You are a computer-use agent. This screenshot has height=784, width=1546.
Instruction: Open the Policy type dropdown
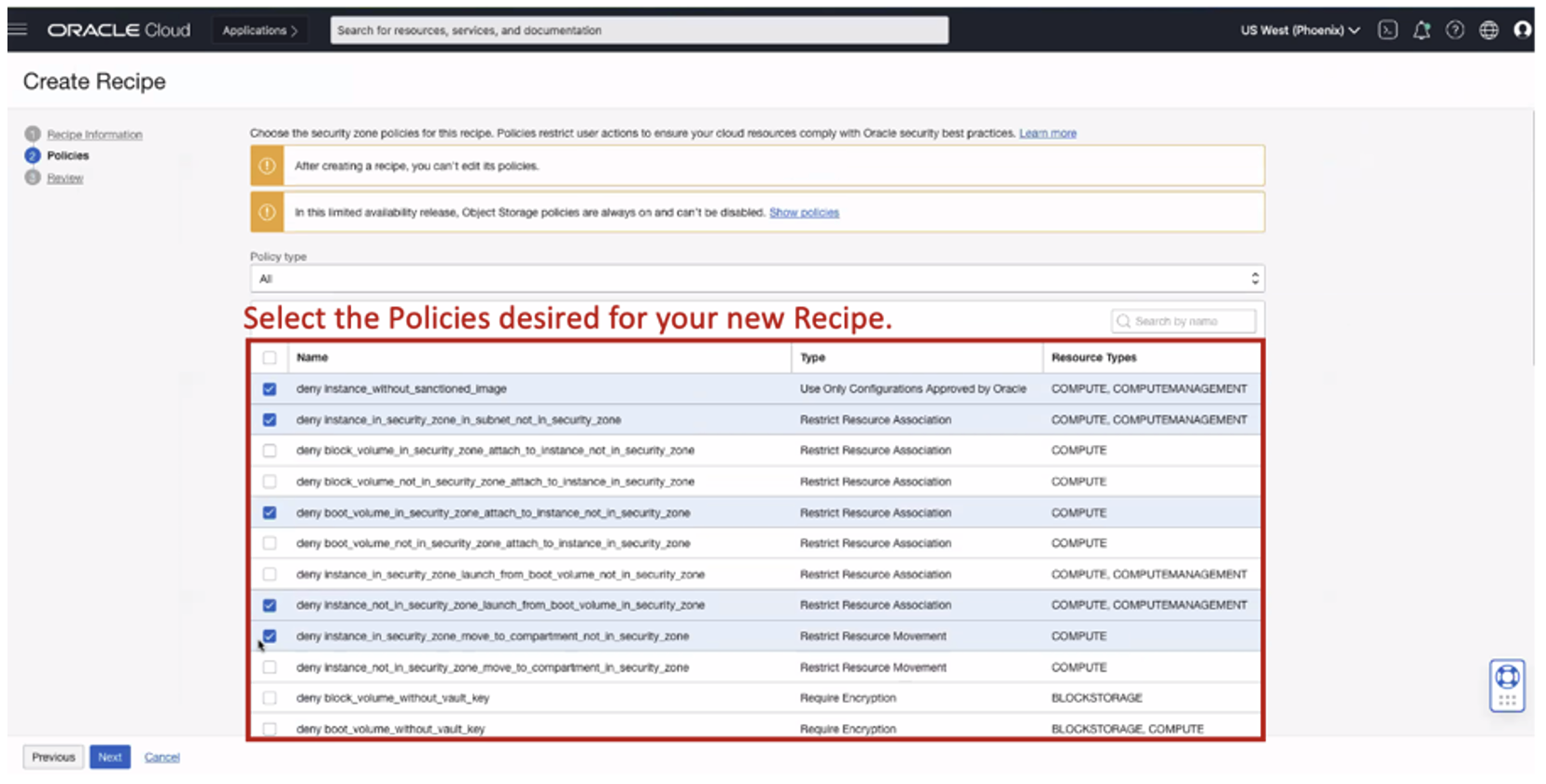756,279
